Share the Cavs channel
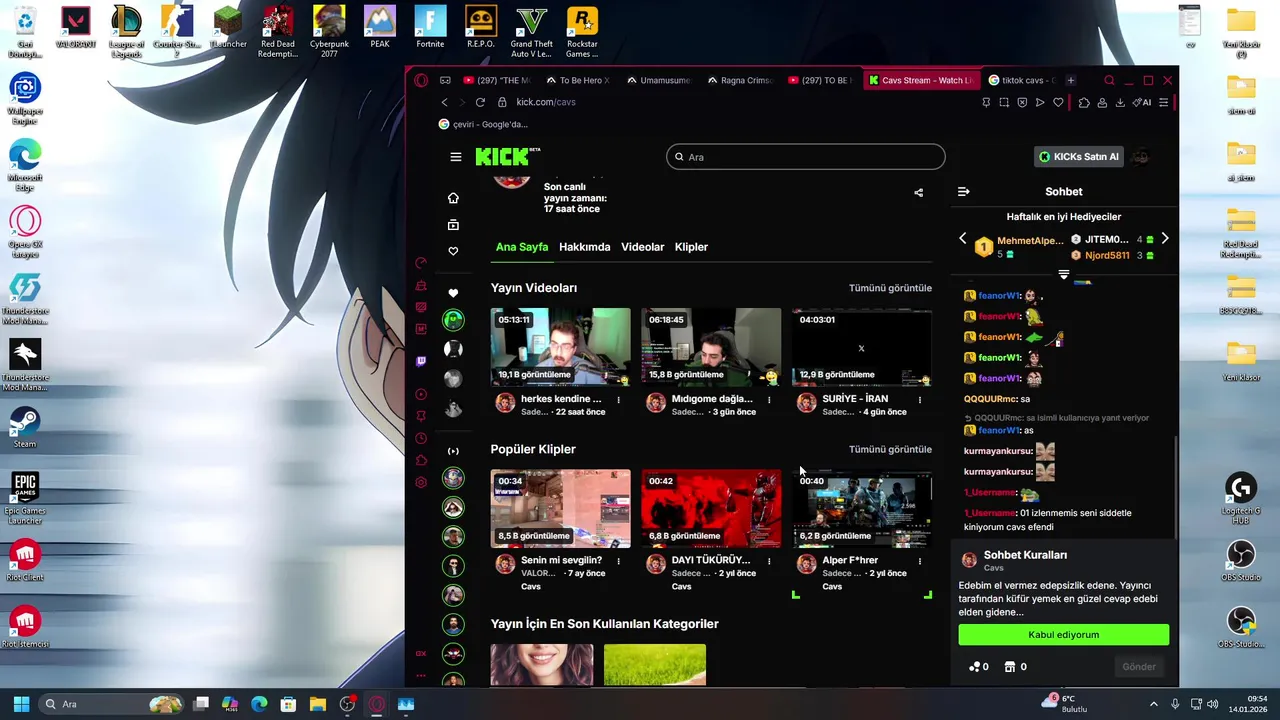This screenshot has height=720, width=1280. pyautogui.click(x=918, y=193)
